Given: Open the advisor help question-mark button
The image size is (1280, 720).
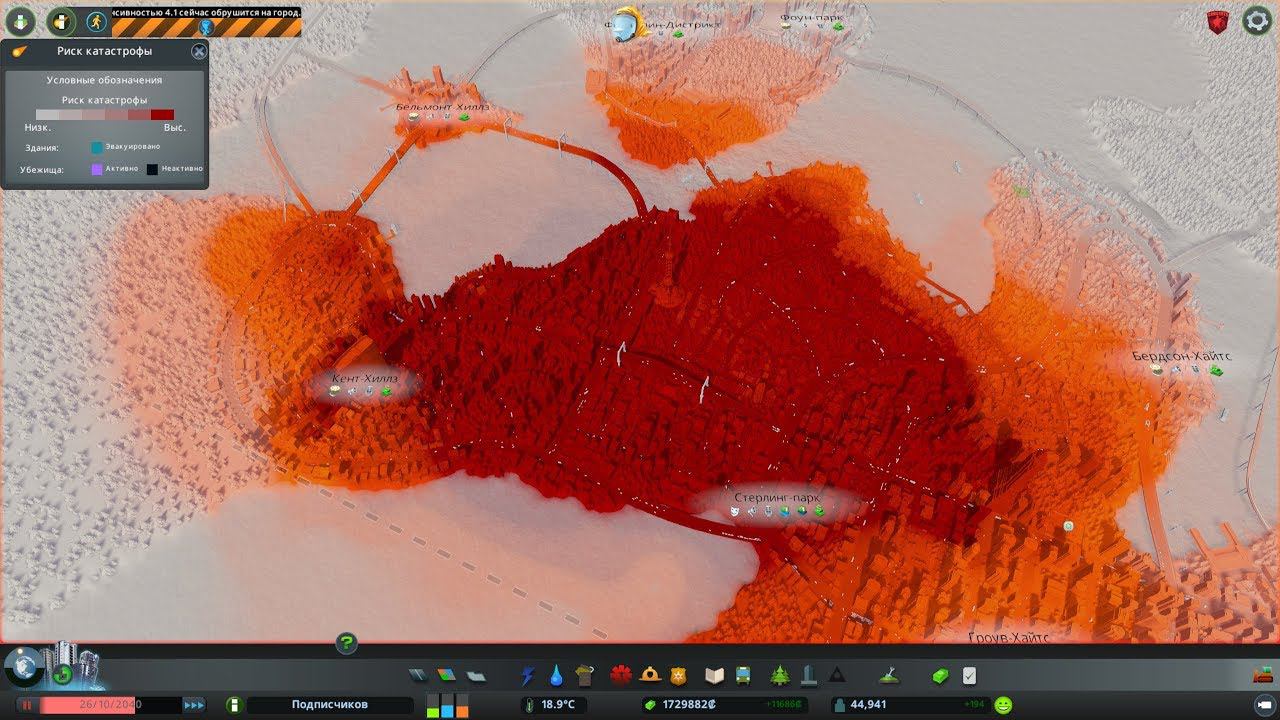Looking at the screenshot, I should click(x=346, y=643).
